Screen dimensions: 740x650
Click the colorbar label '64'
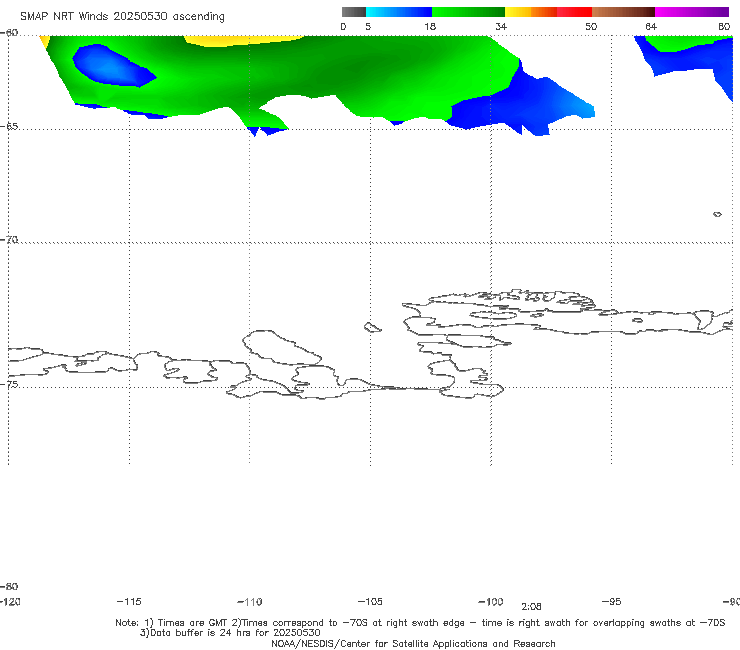pyautogui.click(x=651, y=26)
